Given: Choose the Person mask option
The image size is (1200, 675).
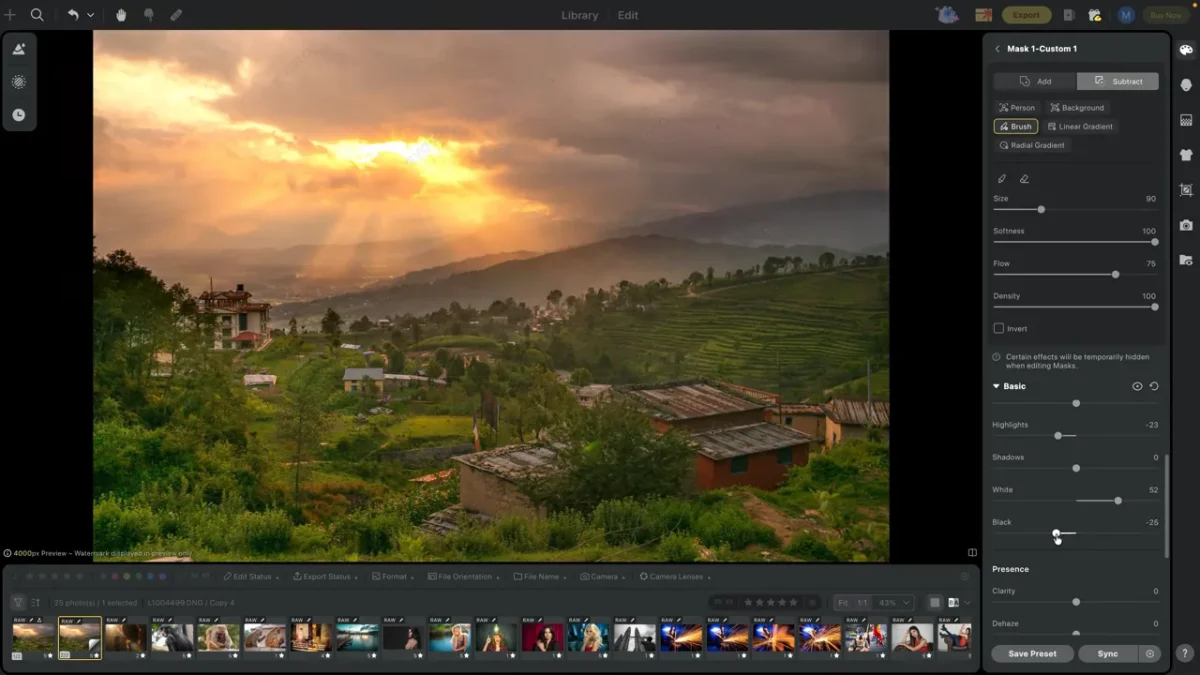Looking at the screenshot, I should 1017,107.
